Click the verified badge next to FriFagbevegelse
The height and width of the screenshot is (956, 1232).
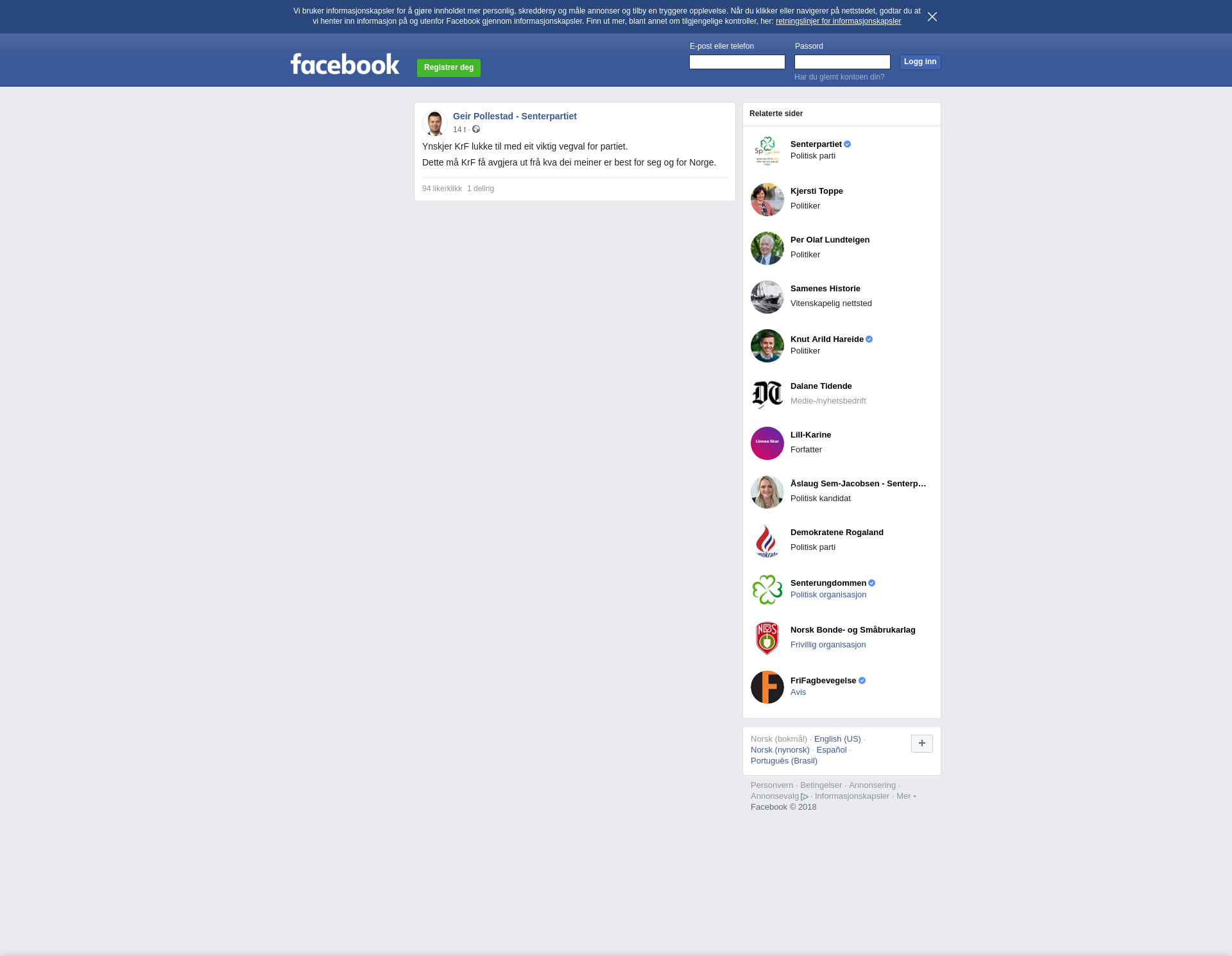[862, 681]
